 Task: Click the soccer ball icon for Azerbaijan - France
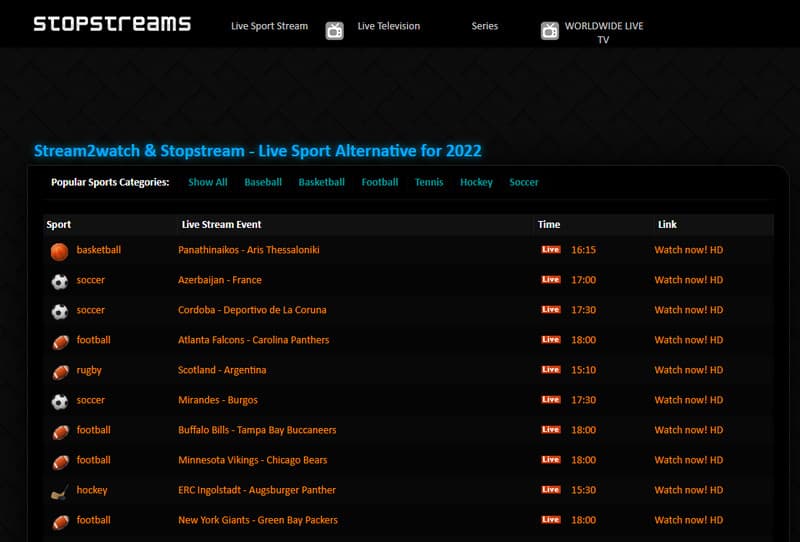pyautogui.click(x=60, y=281)
